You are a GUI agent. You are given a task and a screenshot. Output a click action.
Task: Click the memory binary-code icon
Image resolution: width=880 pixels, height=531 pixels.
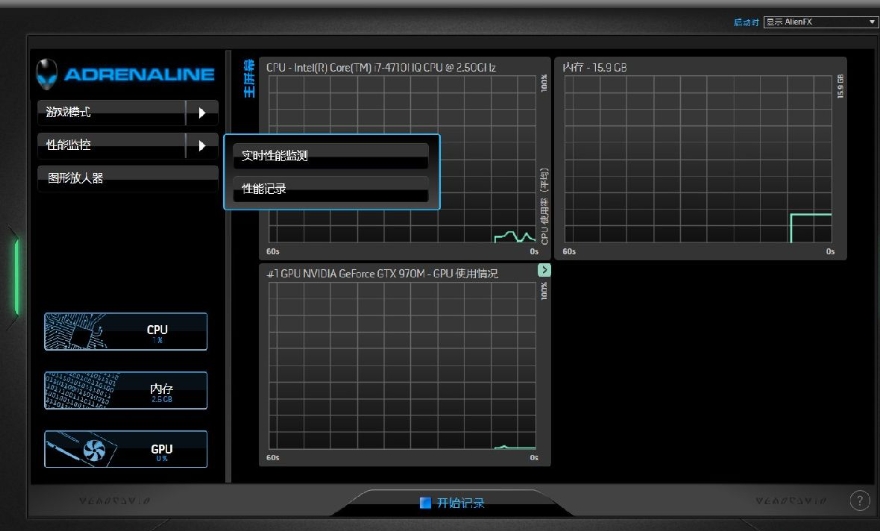[80, 390]
